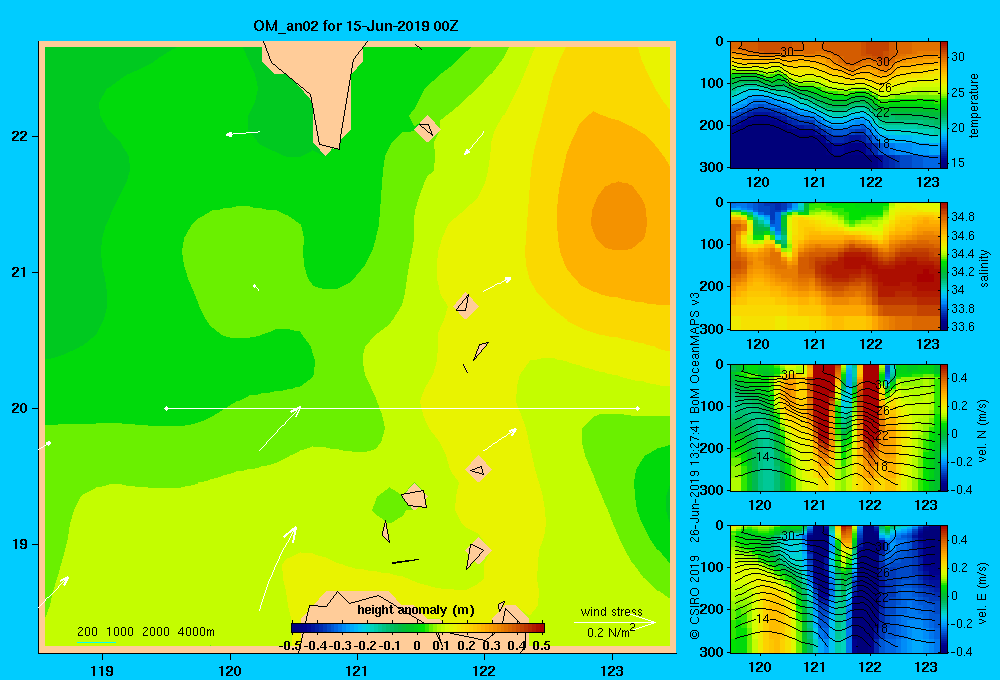Open the temperature cross-section panel
Image resolution: width=1000 pixels, height=680 pixels.
[x=835, y=105]
